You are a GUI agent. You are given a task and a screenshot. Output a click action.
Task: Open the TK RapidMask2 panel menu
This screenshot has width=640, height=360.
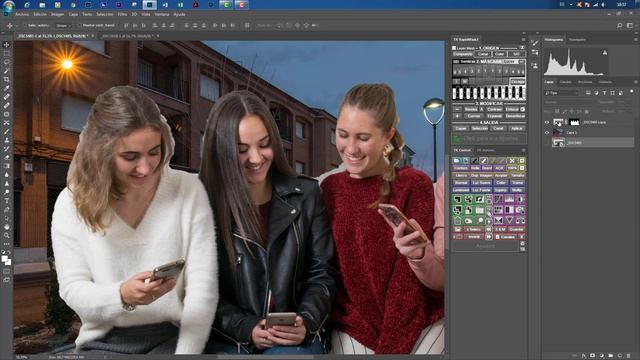coord(523,40)
